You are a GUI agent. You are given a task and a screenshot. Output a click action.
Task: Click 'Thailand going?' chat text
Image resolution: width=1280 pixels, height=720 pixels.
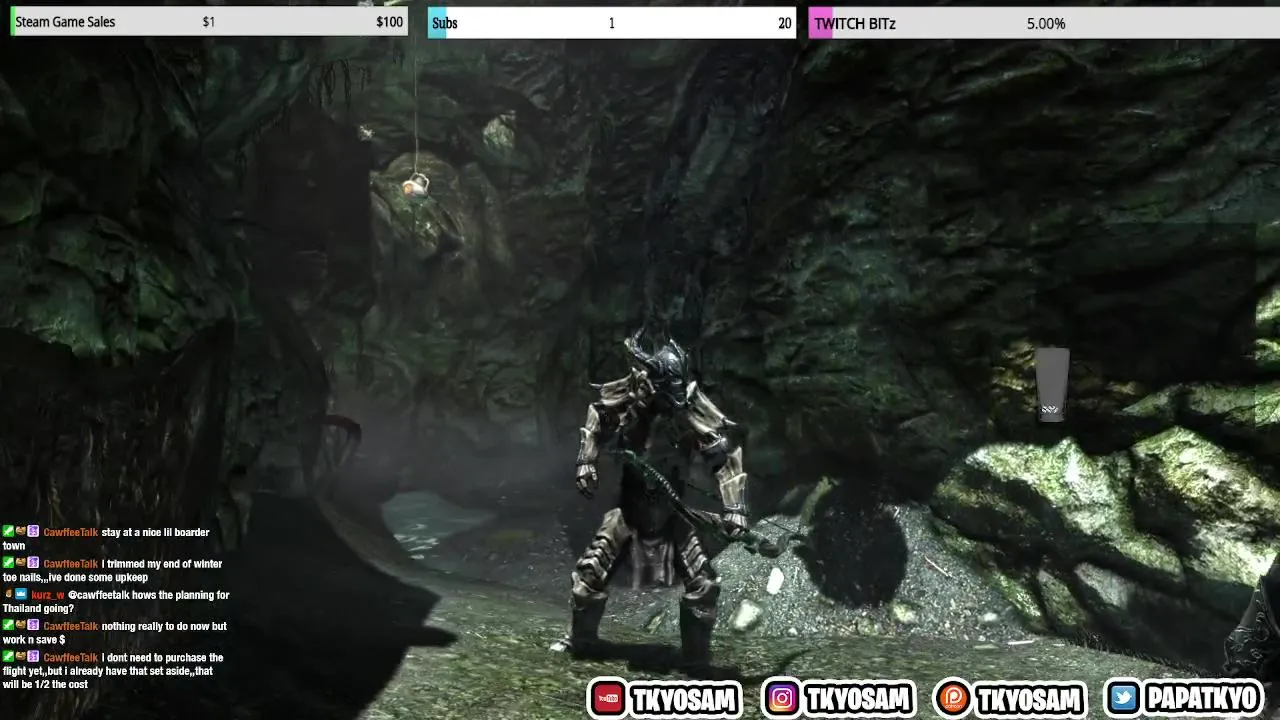point(38,608)
